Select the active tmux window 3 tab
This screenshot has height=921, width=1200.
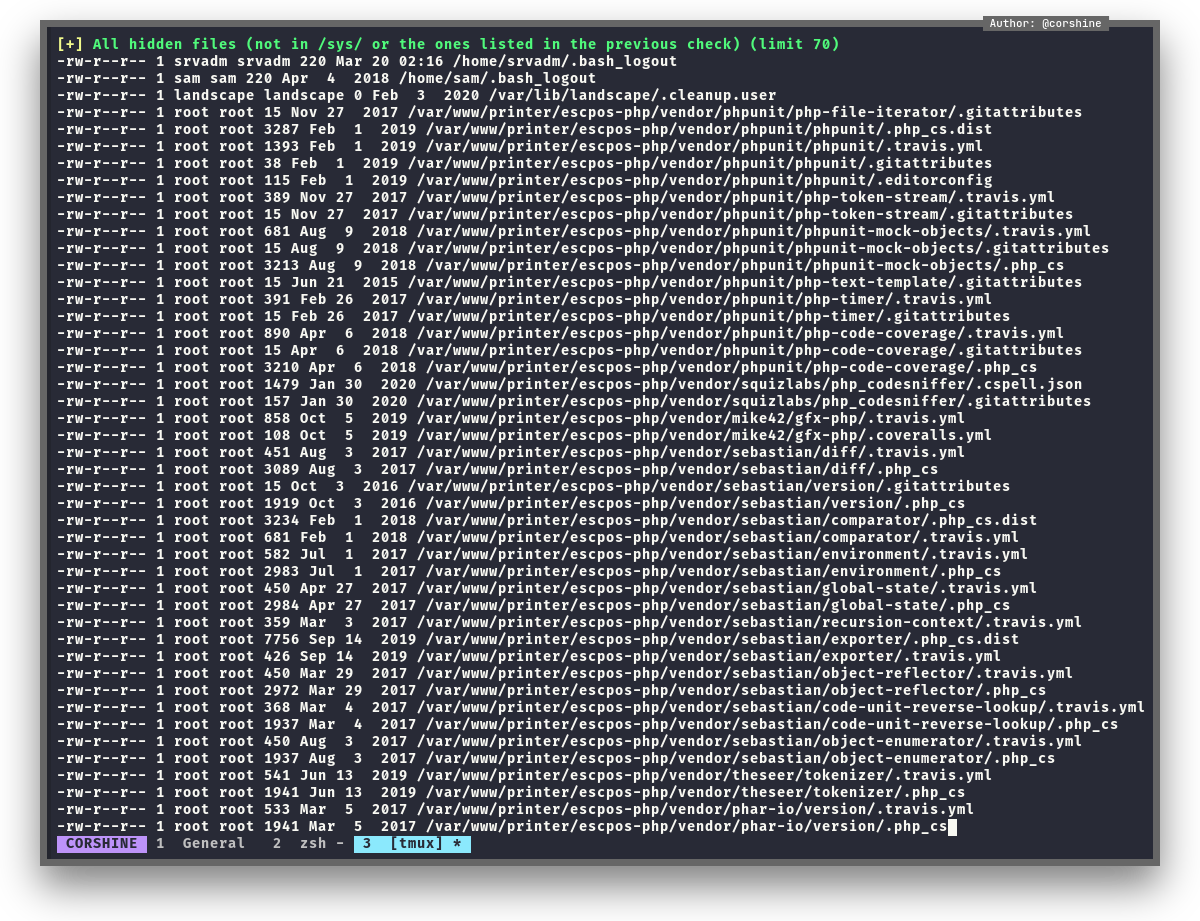click(412, 844)
